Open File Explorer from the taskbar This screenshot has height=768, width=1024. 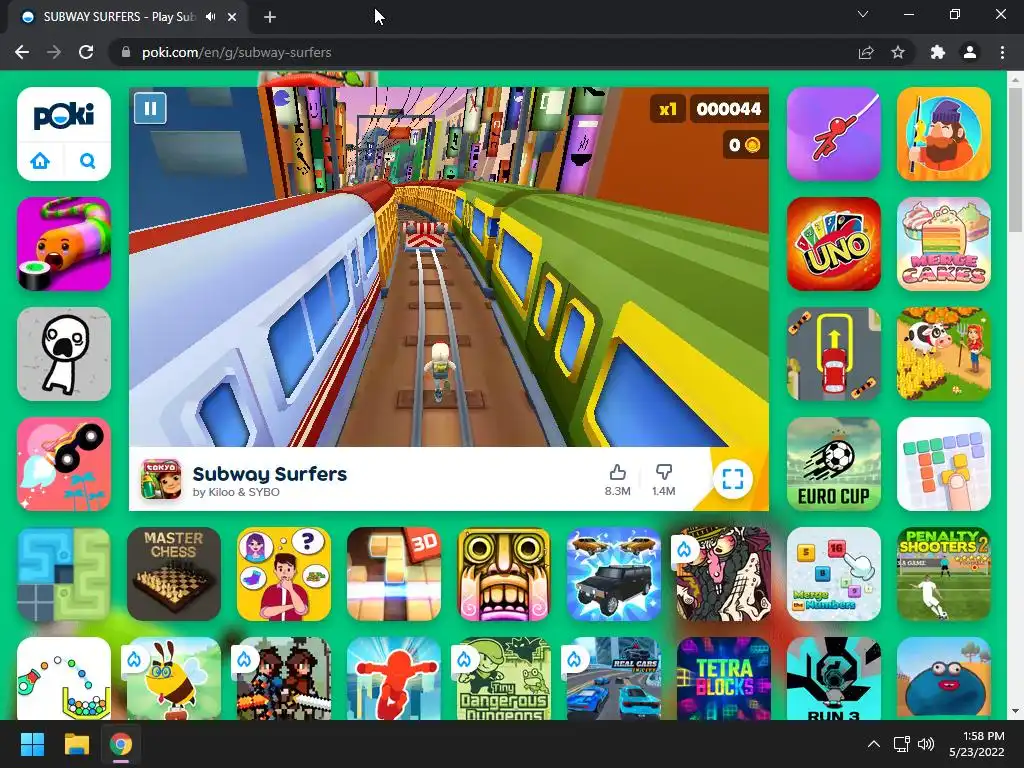76,744
